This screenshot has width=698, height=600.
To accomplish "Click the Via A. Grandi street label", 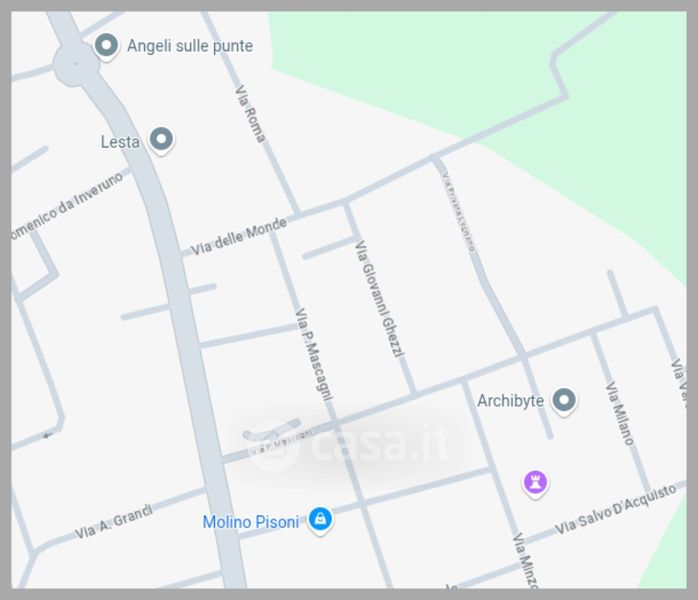I will coord(114,522).
